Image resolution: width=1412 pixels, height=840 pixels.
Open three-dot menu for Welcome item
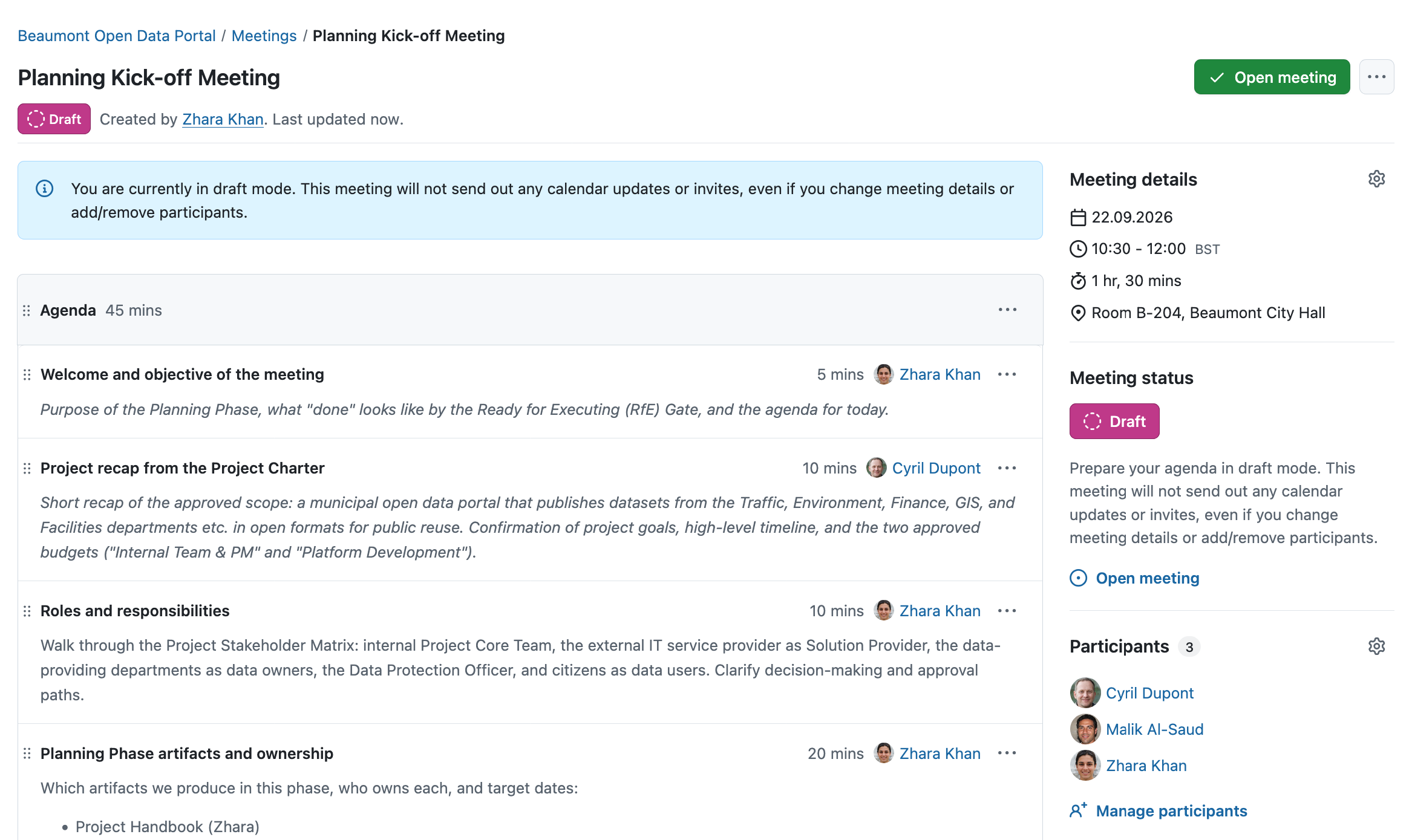tap(1007, 374)
